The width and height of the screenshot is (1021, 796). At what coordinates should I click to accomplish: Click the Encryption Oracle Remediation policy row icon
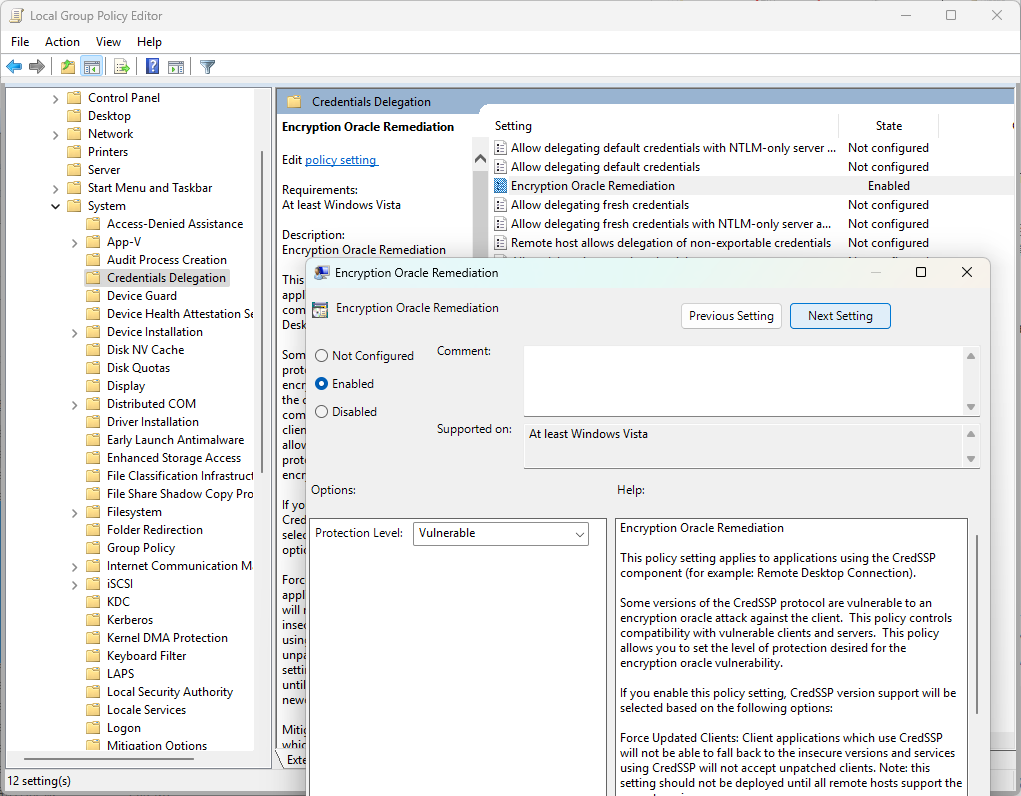click(500, 186)
